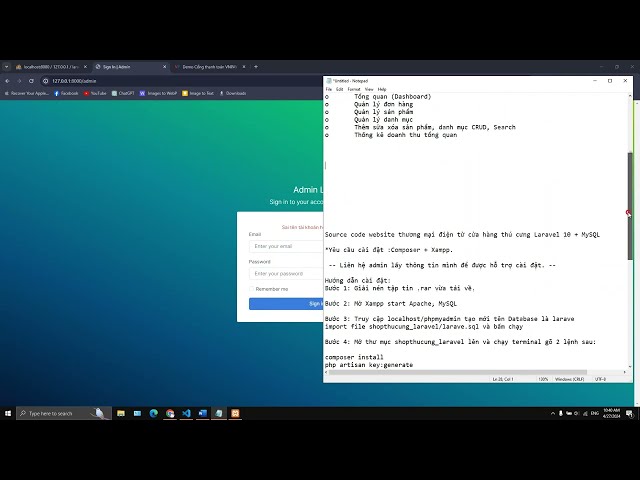Click Notepad's scroll up arrow
640x480 pixels.
coord(630,96)
